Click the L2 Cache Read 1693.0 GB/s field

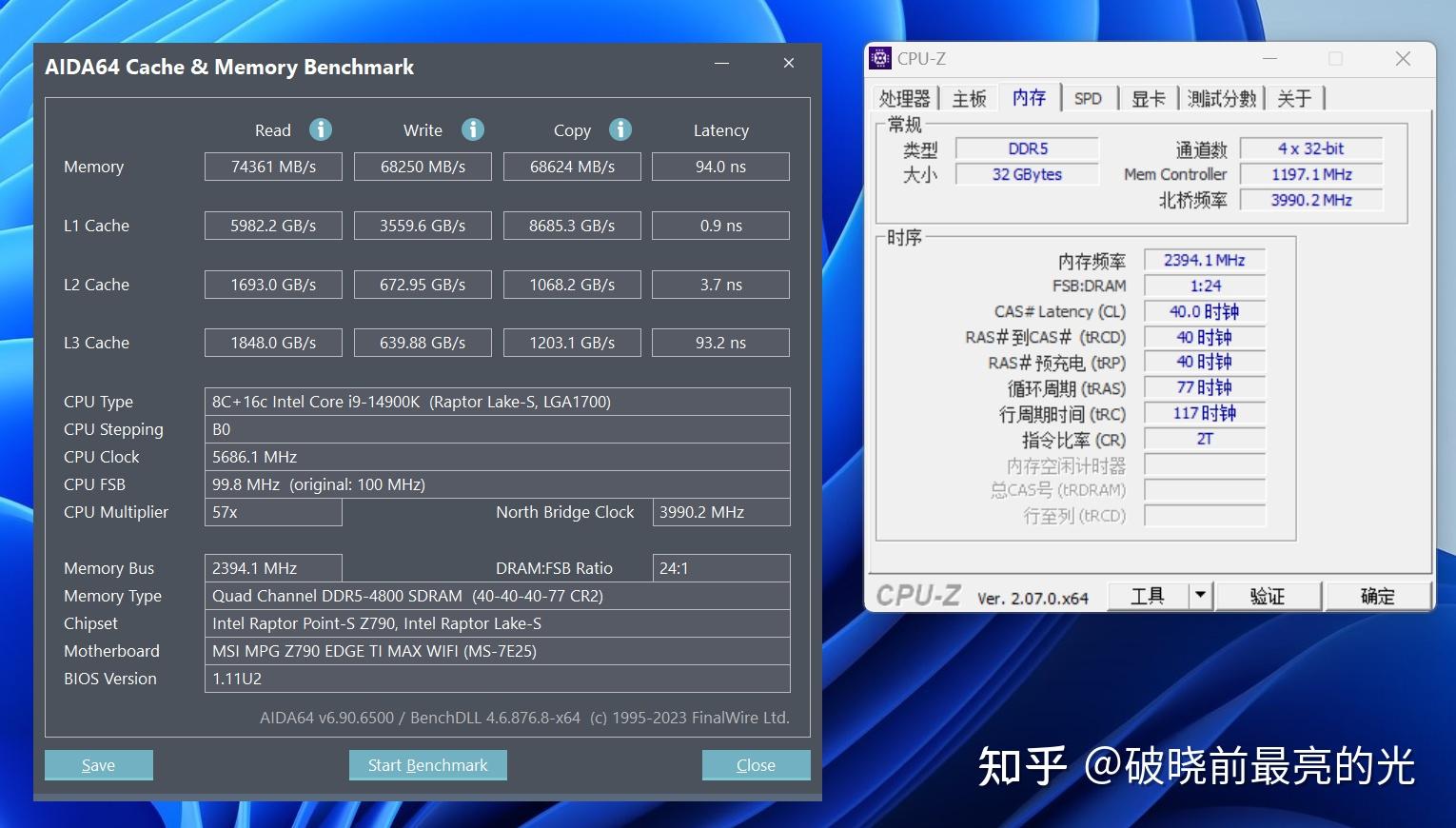tap(273, 285)
